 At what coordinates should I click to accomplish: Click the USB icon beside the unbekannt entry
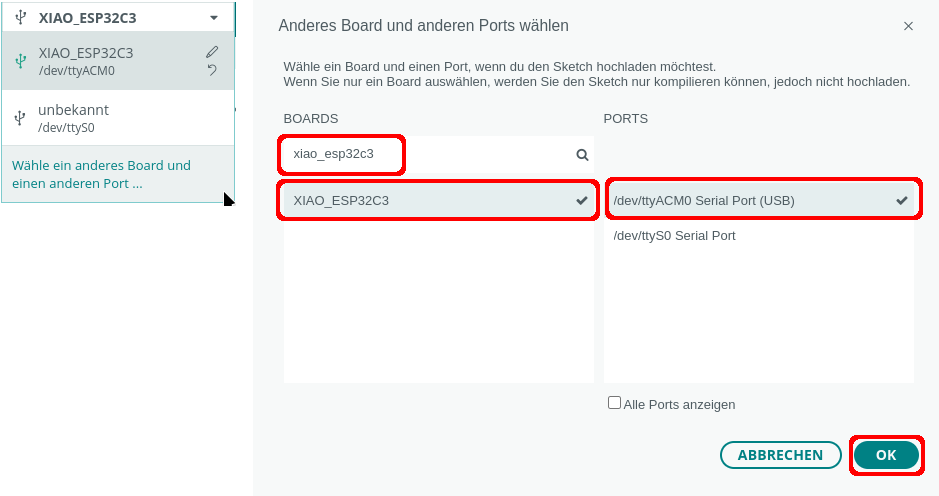[20, 118]
